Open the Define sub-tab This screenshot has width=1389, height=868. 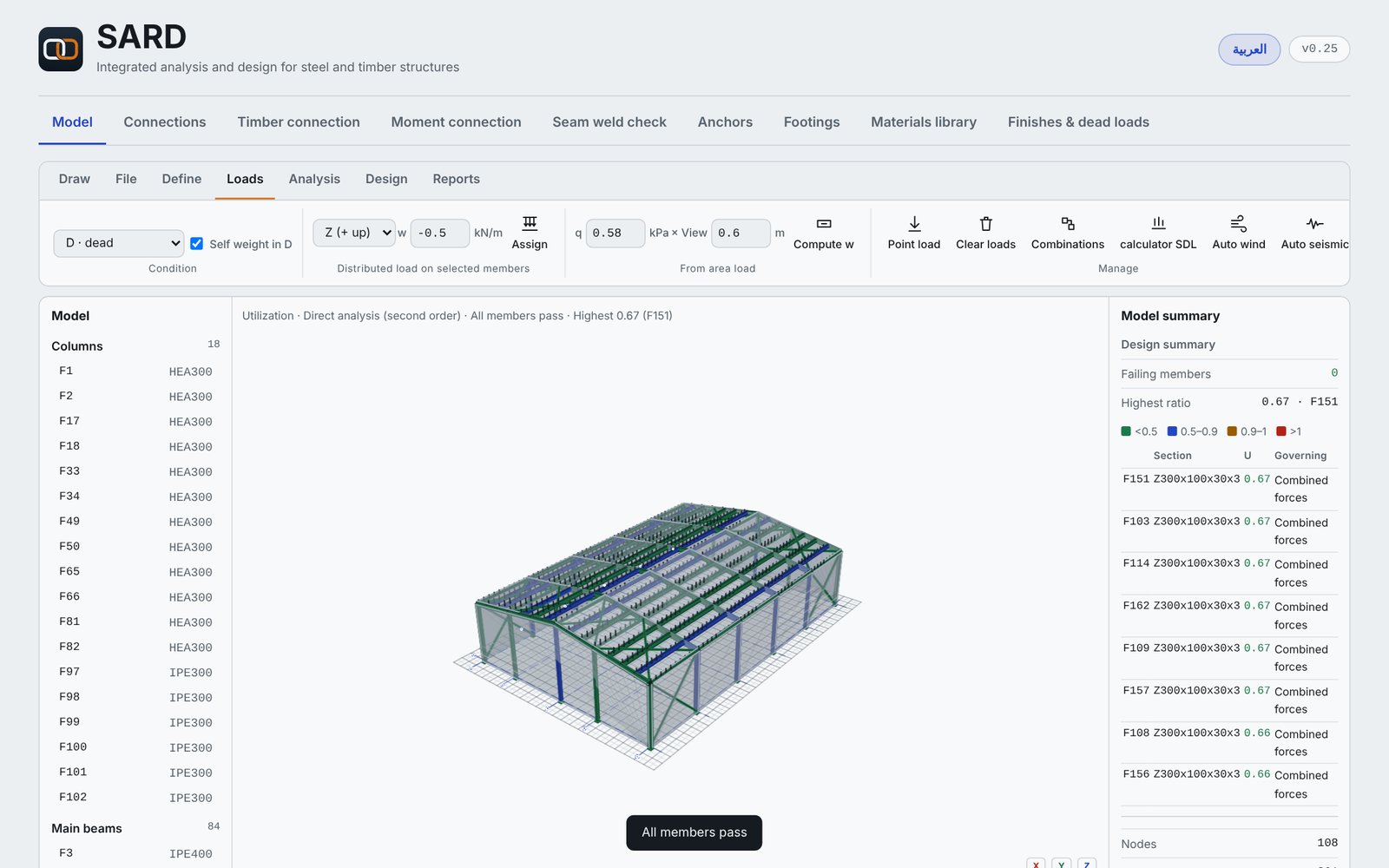[x=181, y=179]
